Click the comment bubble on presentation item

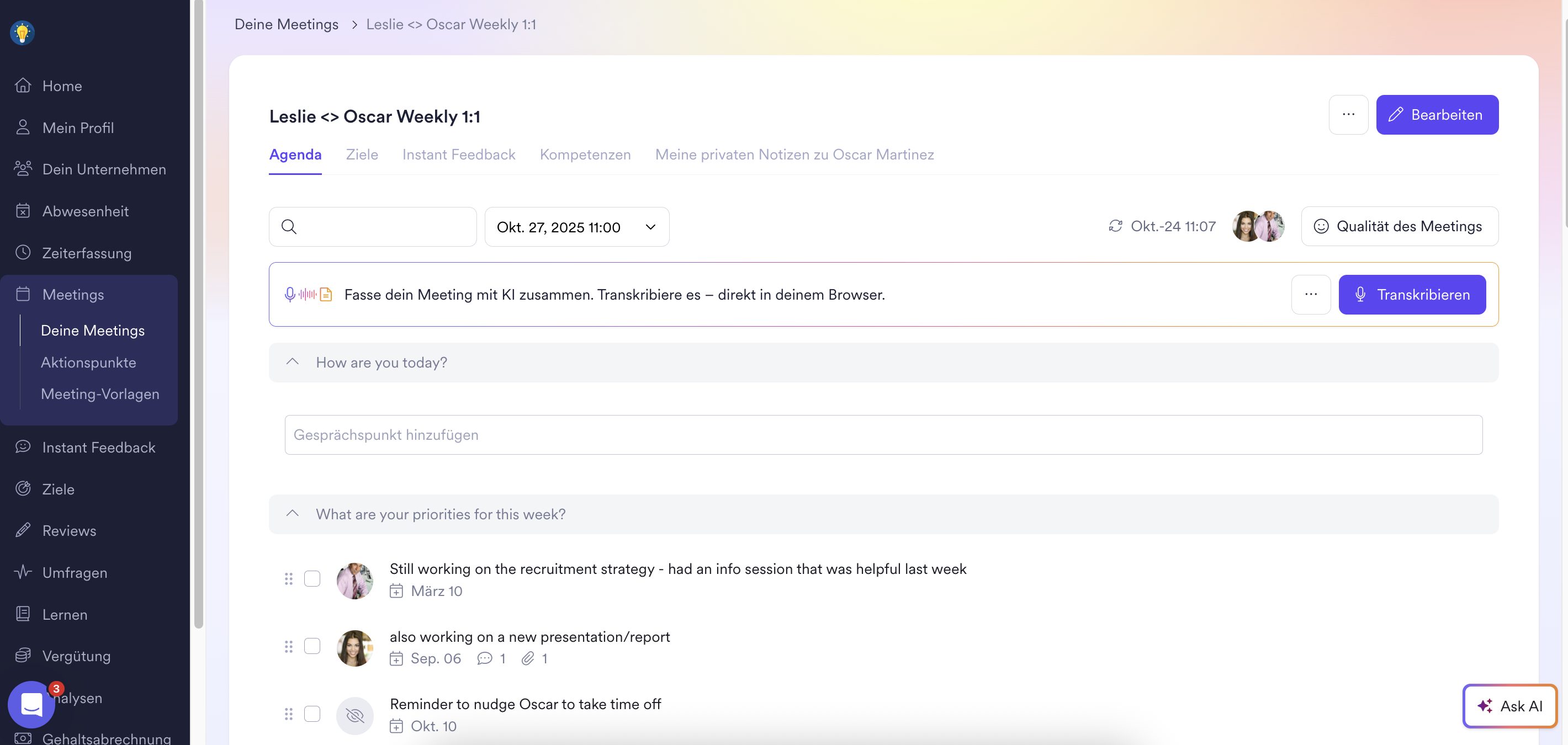tap(485, 659)
